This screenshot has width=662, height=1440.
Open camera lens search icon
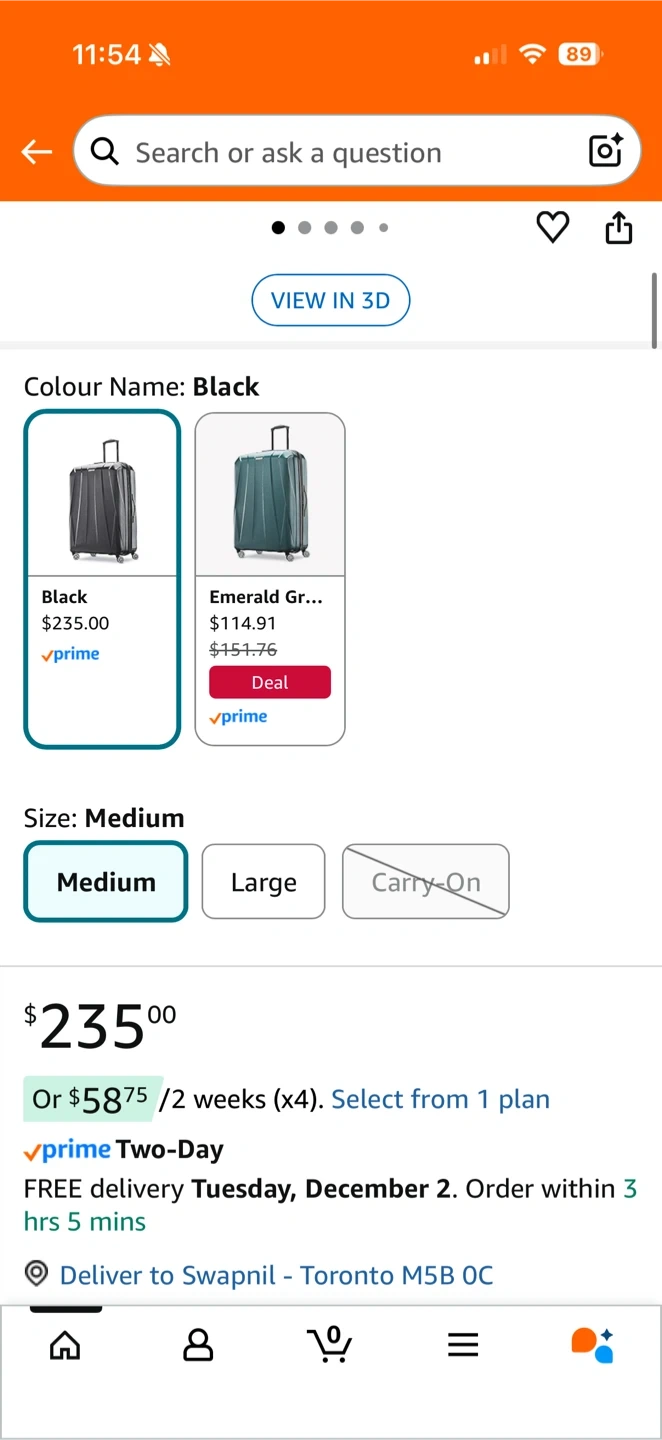(x=606, y=151)
